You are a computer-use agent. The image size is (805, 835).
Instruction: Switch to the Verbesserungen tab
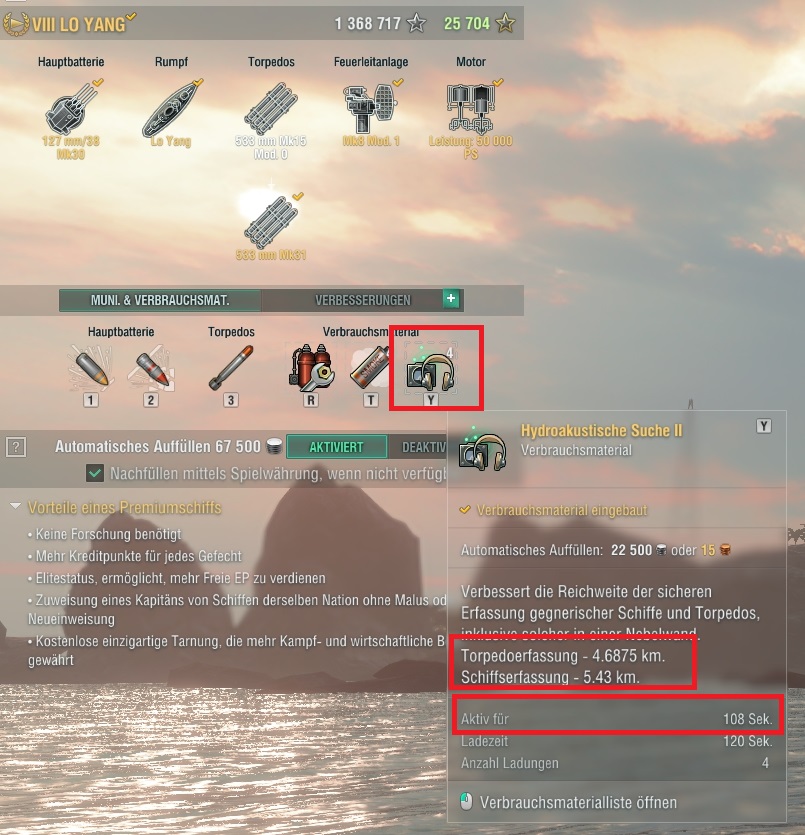[x=363, y=300]
